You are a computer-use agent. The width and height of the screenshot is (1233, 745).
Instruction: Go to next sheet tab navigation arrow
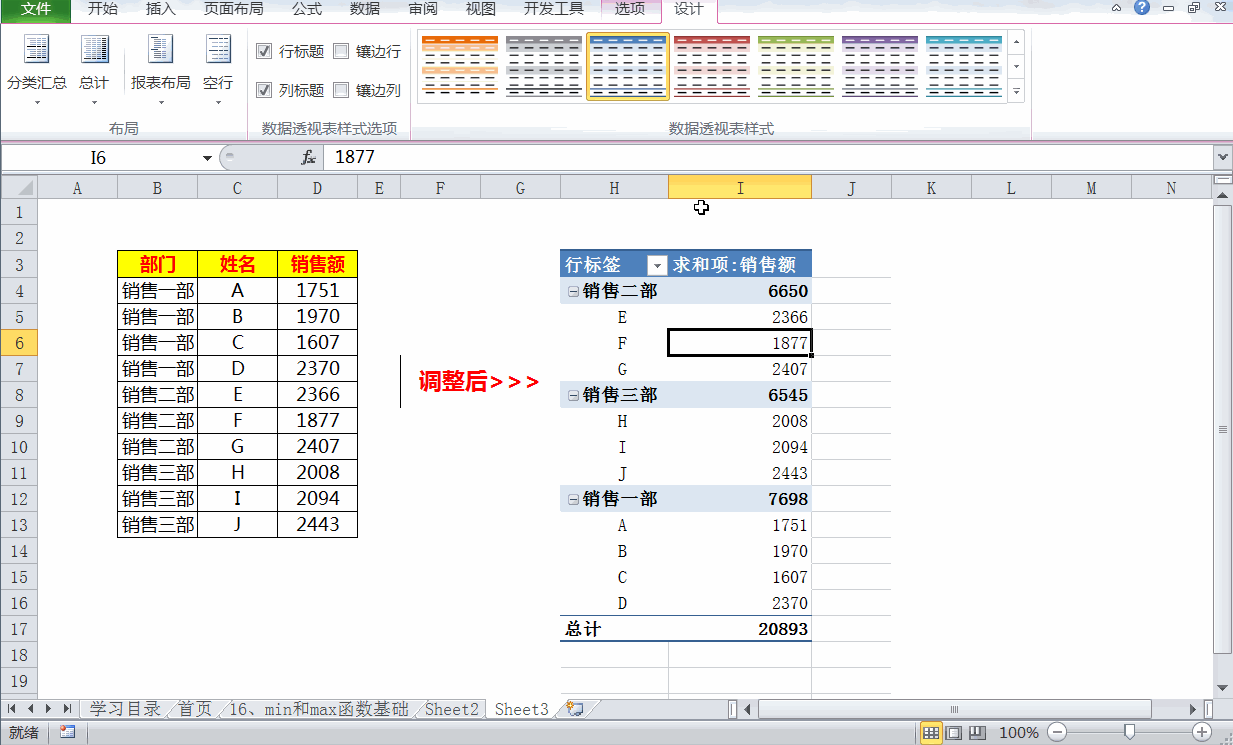(47, 709)
